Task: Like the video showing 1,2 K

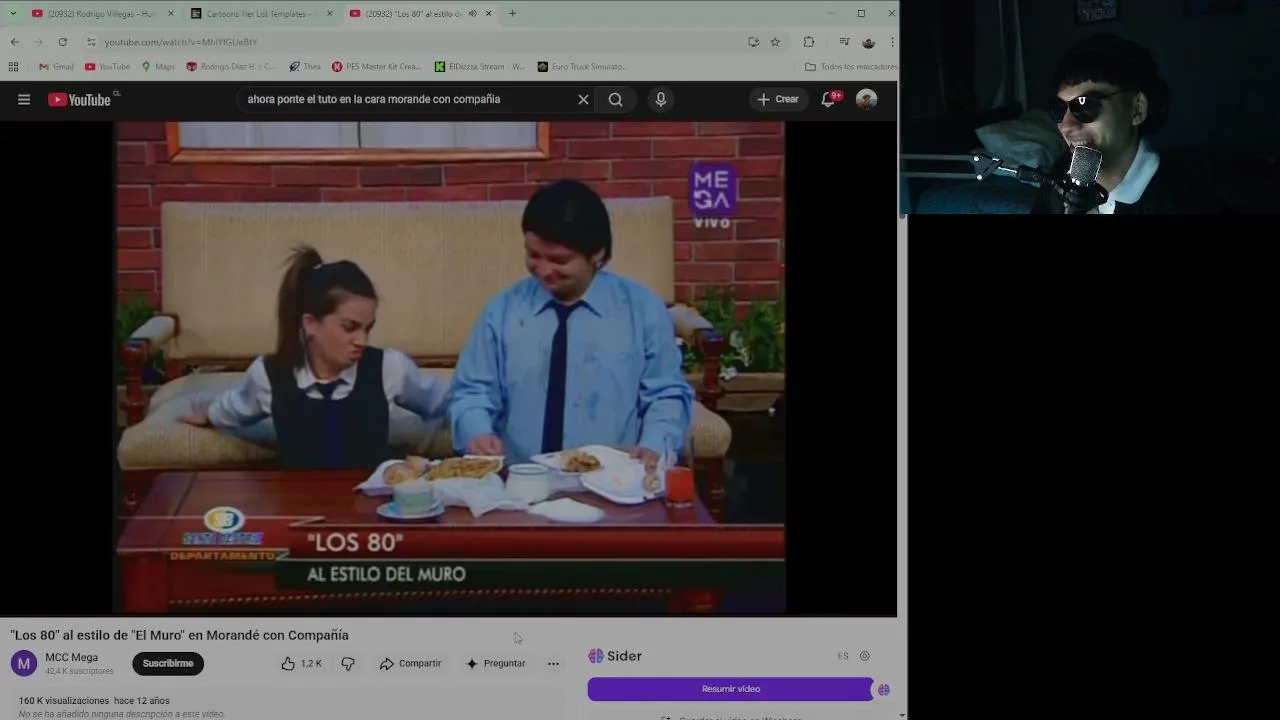Action: 302,663
